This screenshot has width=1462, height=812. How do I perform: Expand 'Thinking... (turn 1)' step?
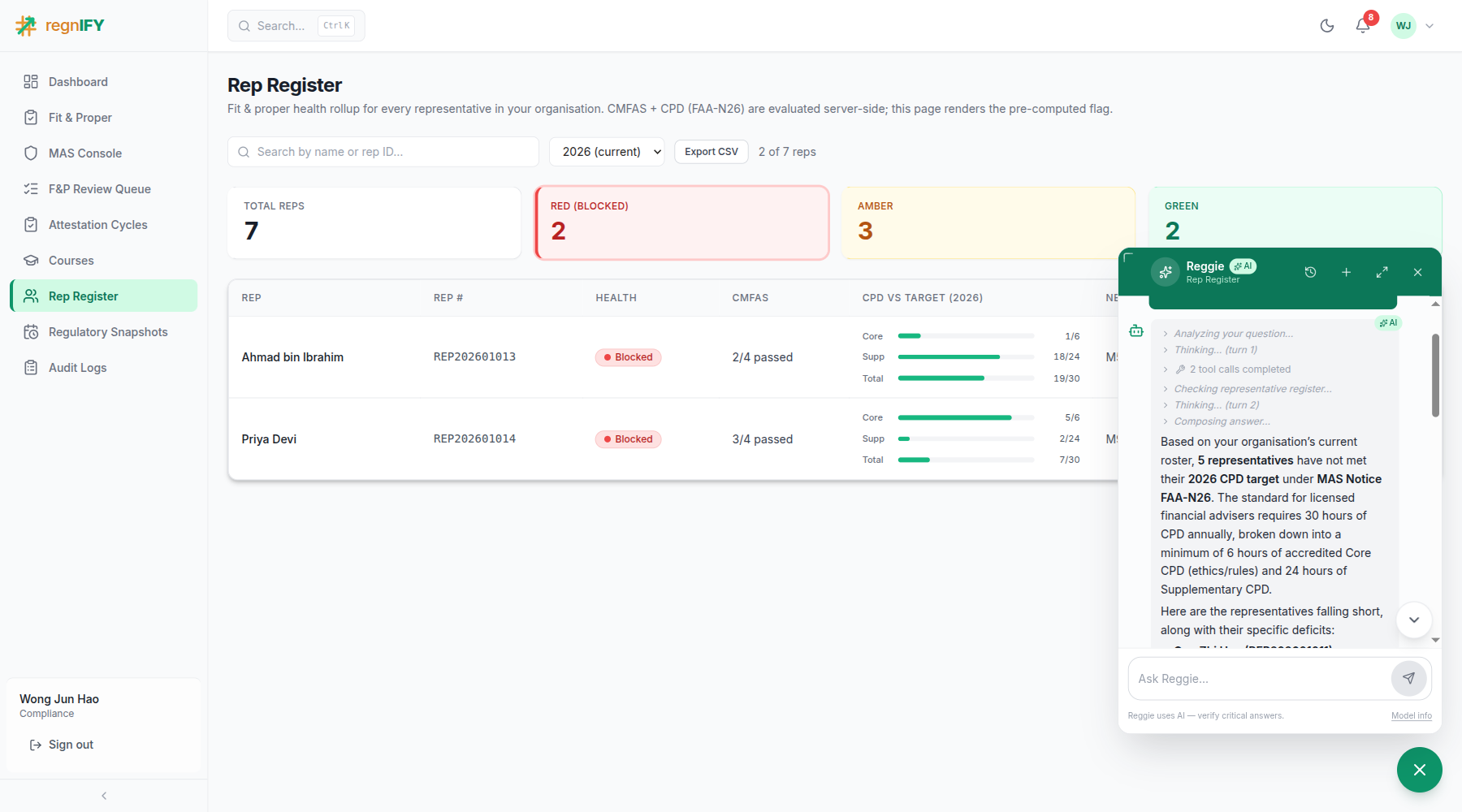[x=1210, y=350]
